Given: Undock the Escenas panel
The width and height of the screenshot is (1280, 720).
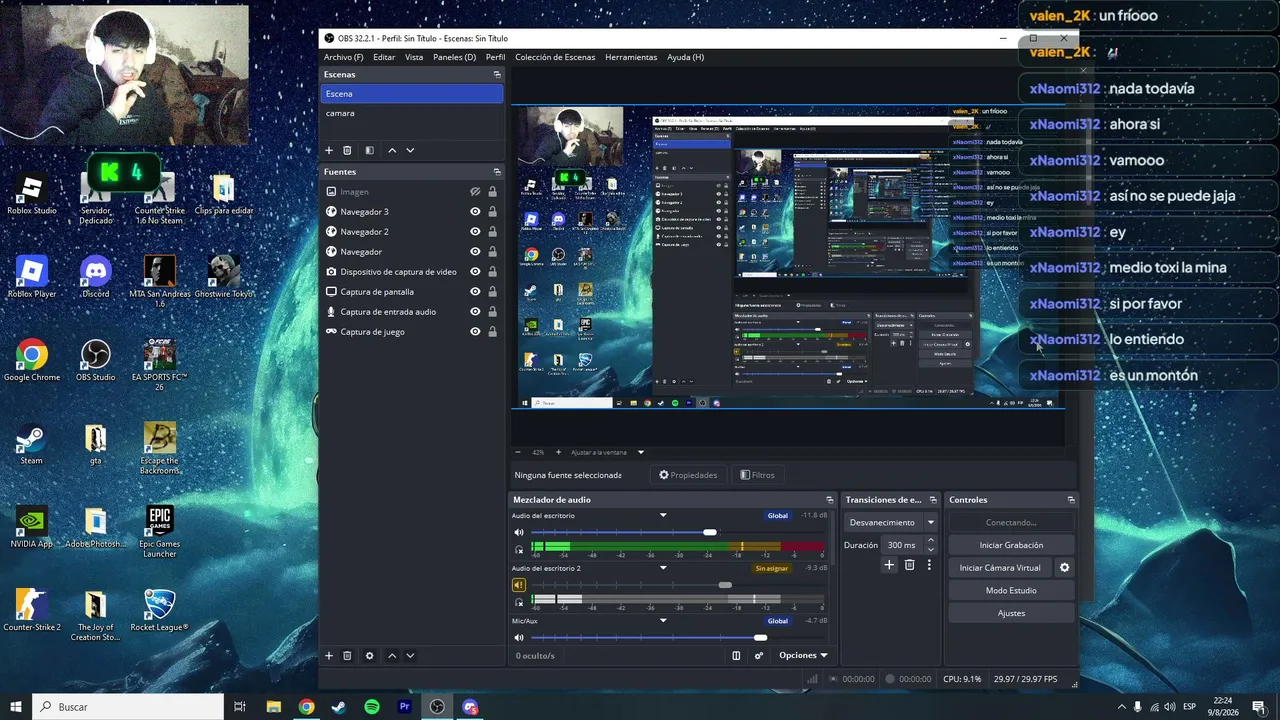Looking at the screenshot, I should point(497,75).
